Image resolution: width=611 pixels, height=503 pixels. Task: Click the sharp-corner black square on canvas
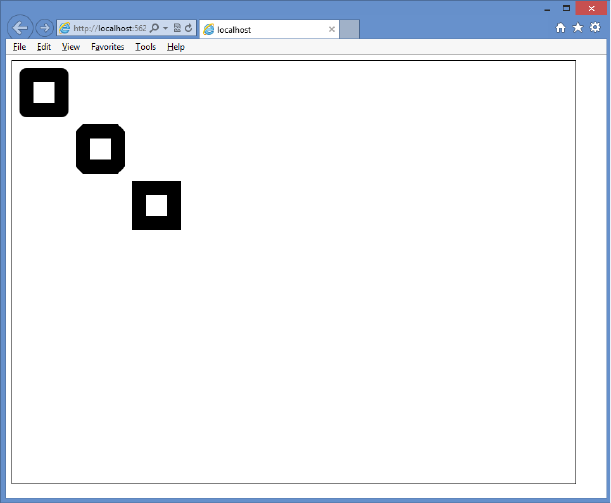pos(156,205)
